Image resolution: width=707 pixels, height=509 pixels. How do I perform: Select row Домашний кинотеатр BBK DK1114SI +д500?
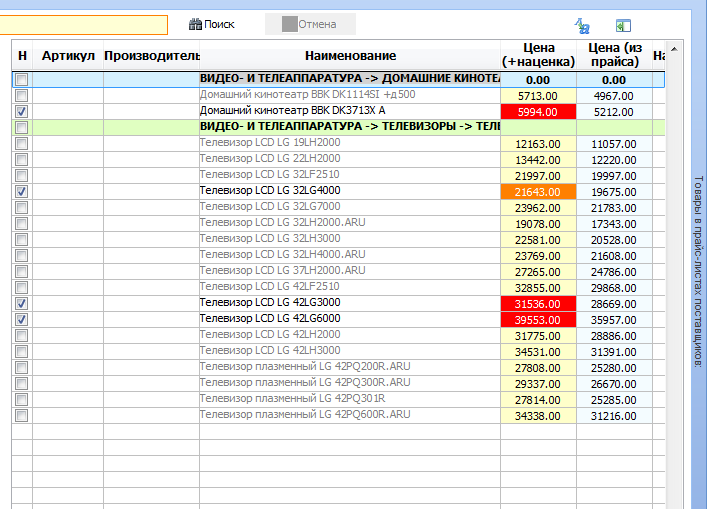338,96
